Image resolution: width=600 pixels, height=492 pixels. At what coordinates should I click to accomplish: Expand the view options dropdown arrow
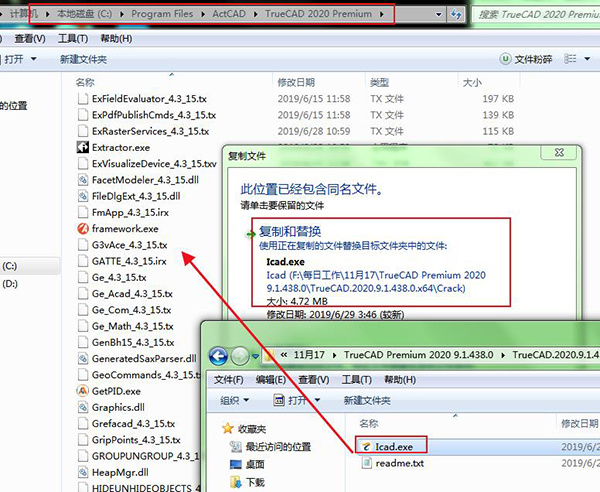pyautogui.click(x=587, y=59)
